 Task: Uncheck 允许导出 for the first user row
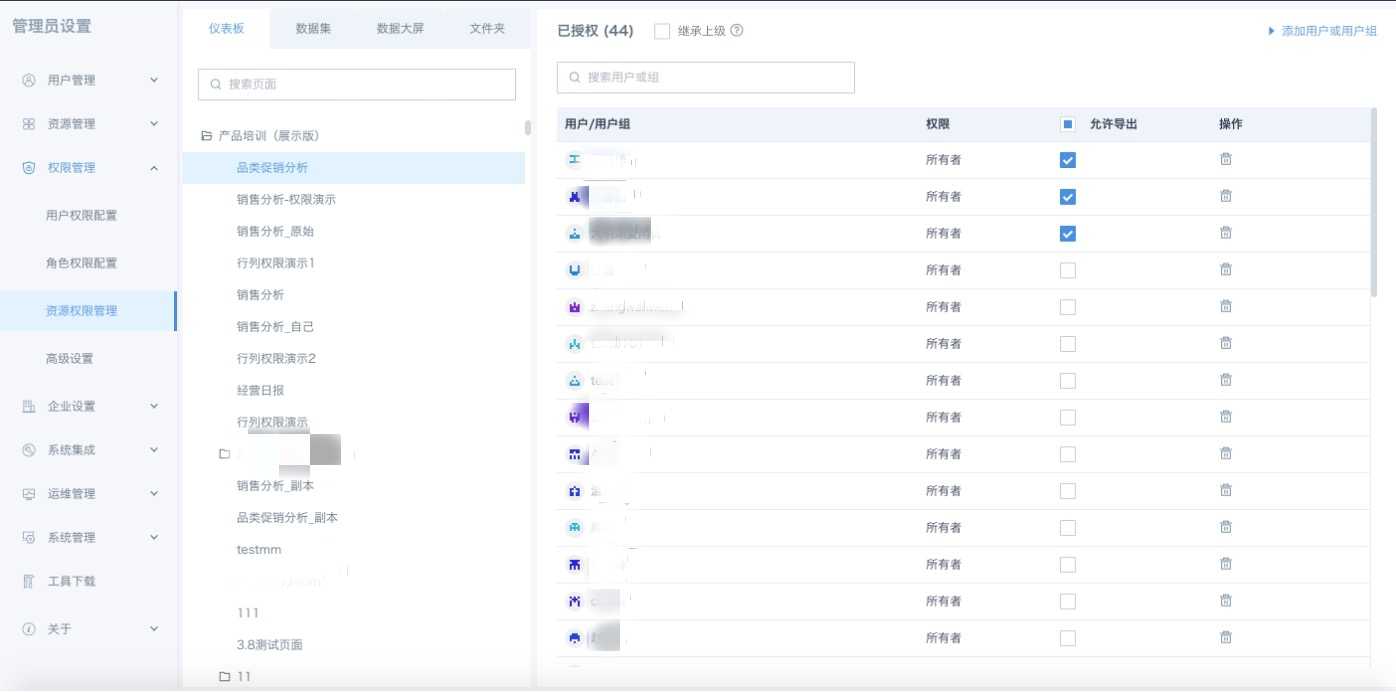point(1067,160)
